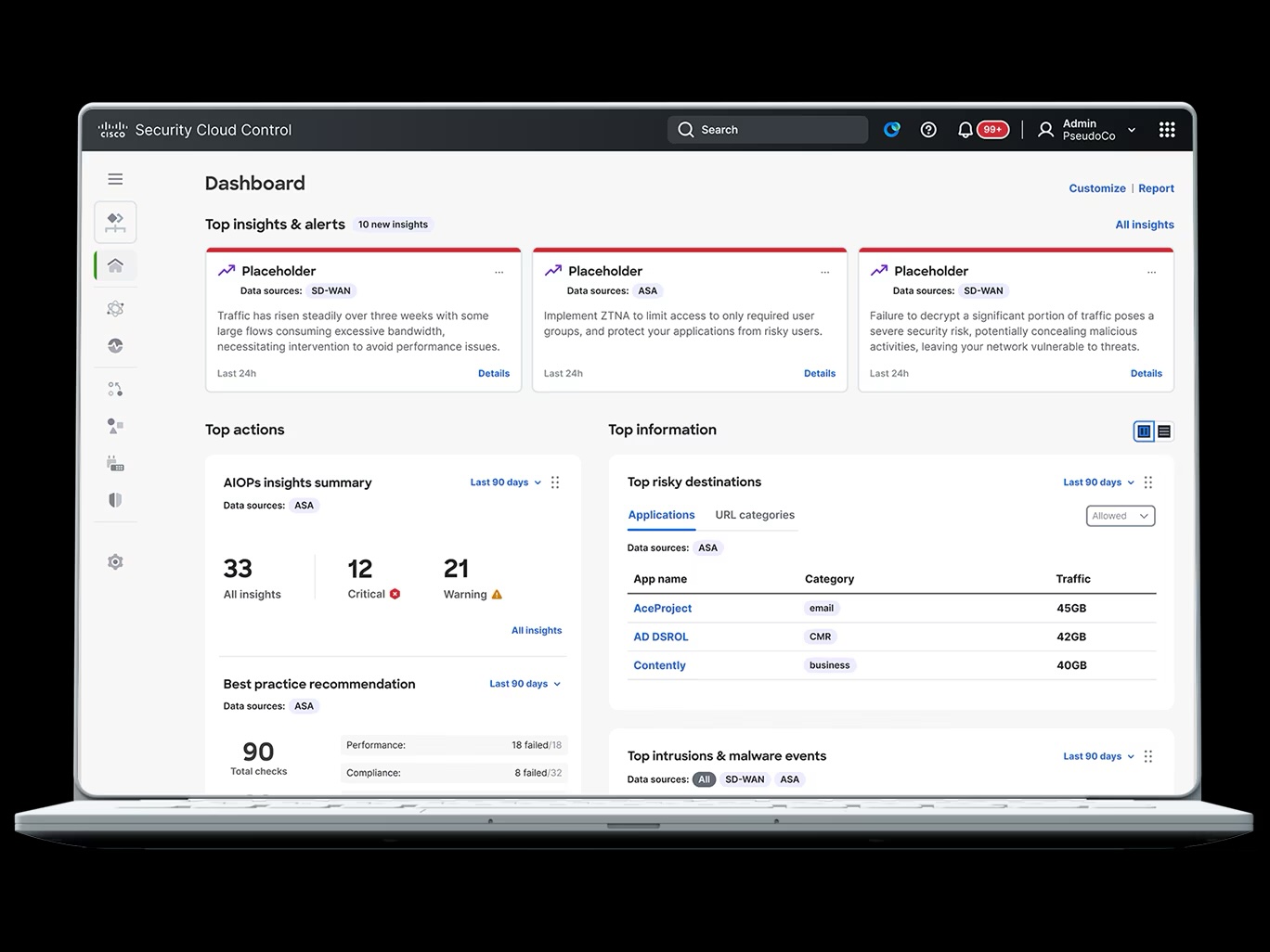Open Top risky destinations Last 90 days dropdown

pos(1099,482)
